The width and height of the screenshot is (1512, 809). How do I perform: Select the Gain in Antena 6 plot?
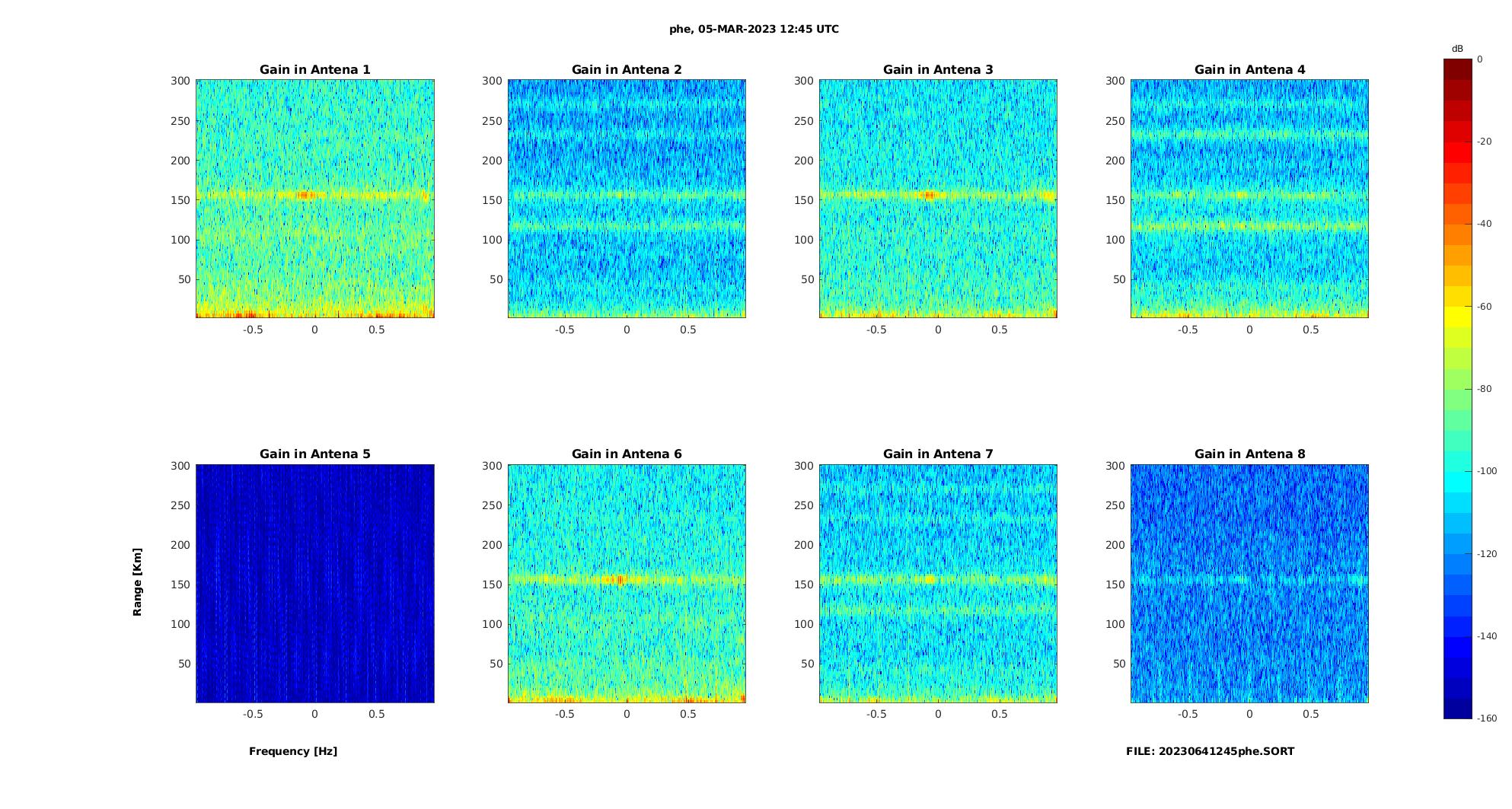tap(627, 584)
